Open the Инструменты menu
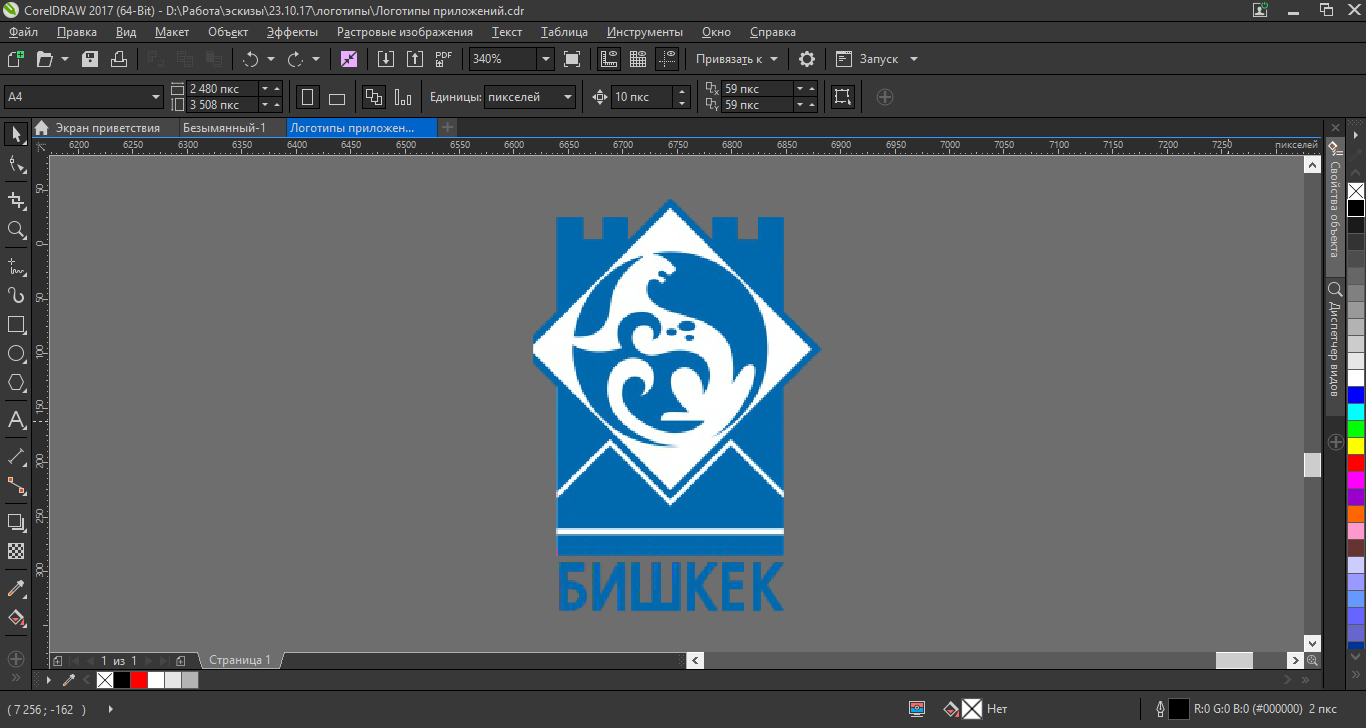The width and height of the screenshot is (1366, 728). 645,32
